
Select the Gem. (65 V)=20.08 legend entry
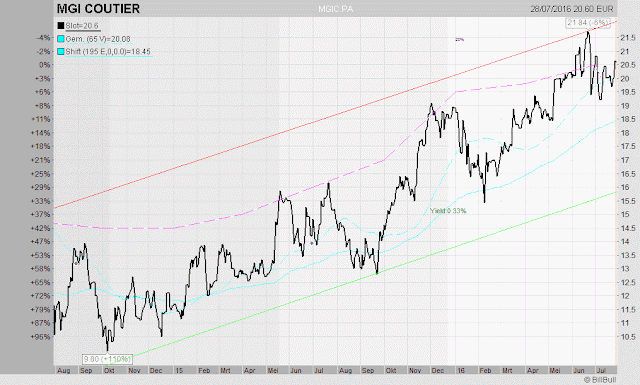pos(98,39)
